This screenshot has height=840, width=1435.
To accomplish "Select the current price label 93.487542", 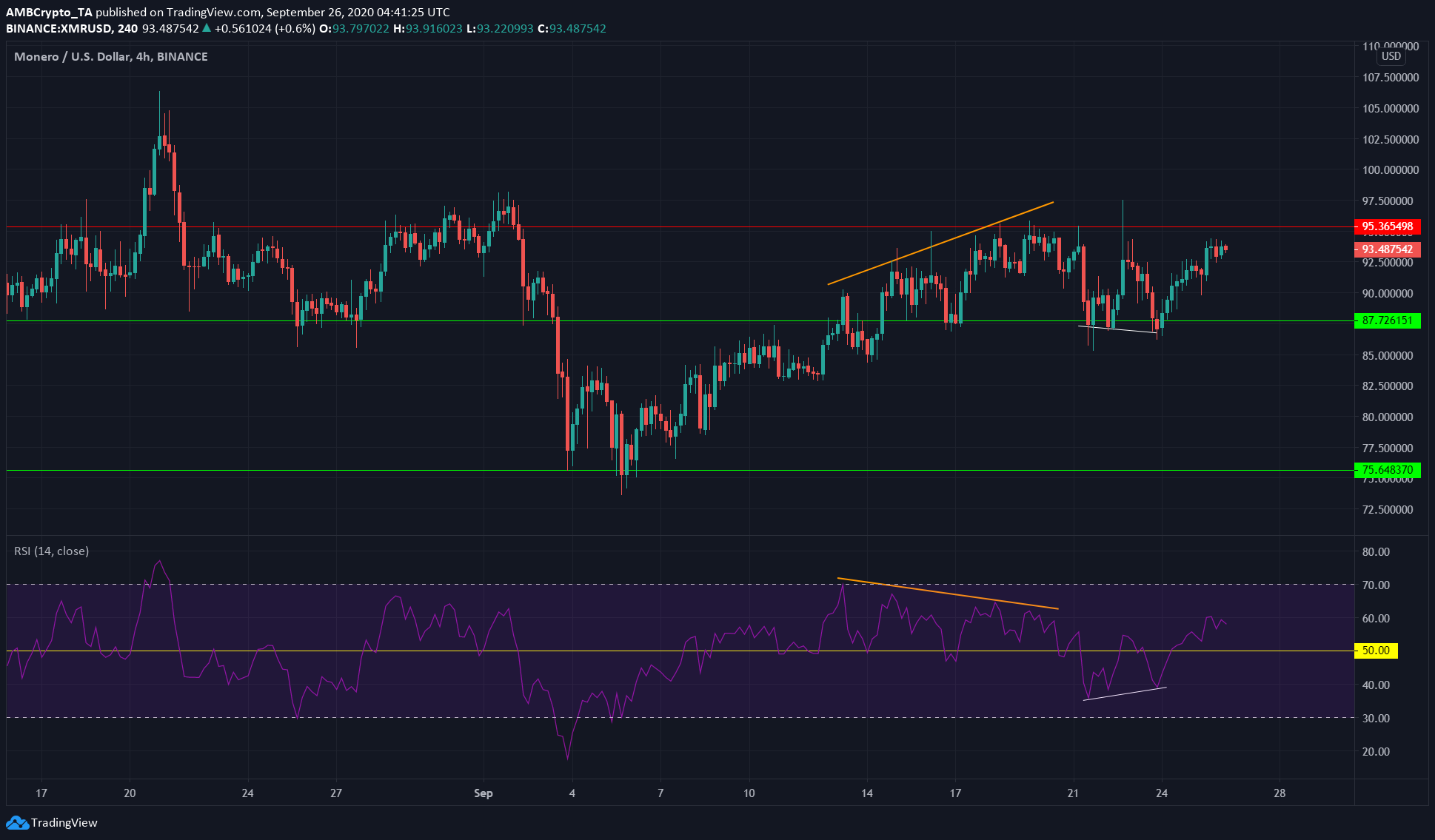I will 1387,249.
